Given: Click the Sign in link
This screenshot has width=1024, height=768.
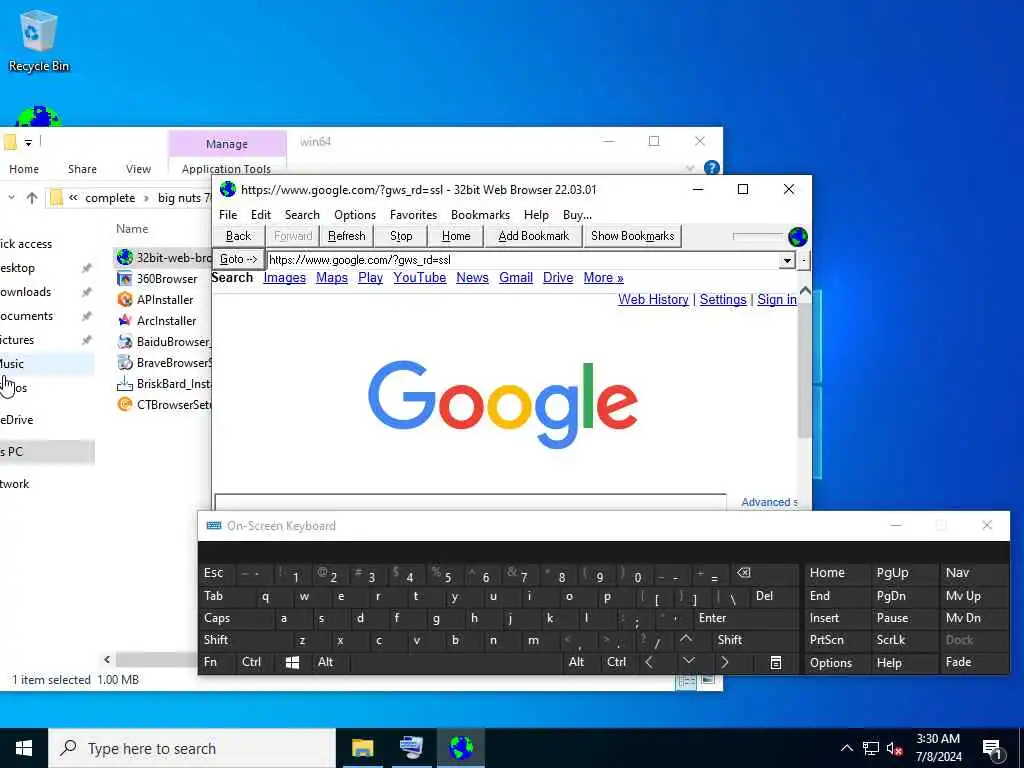Looking at the screenshot, I should pos(776,299).
